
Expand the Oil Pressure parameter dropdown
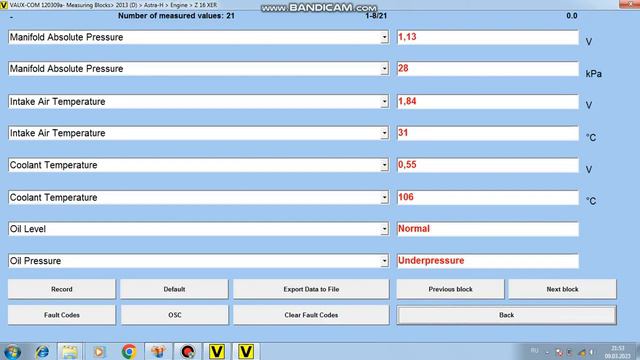click(384, 261)
